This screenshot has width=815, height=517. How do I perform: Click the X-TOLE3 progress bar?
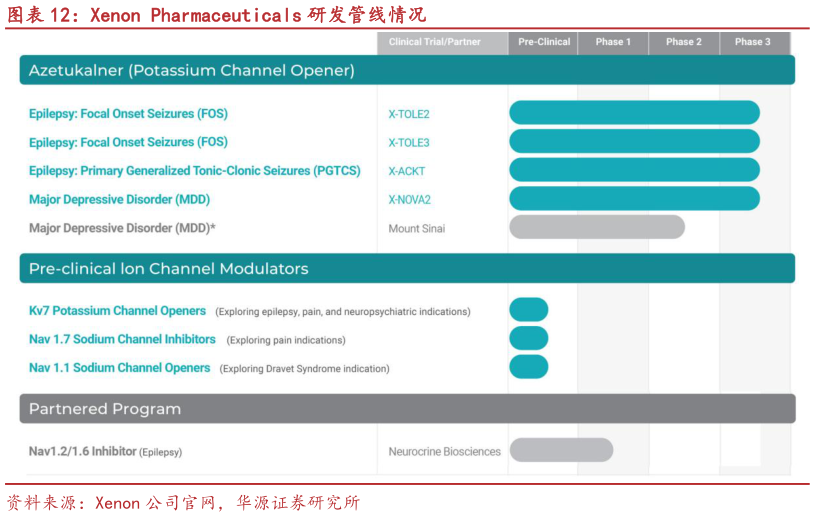pyautogui.click(x=635, y=141)
